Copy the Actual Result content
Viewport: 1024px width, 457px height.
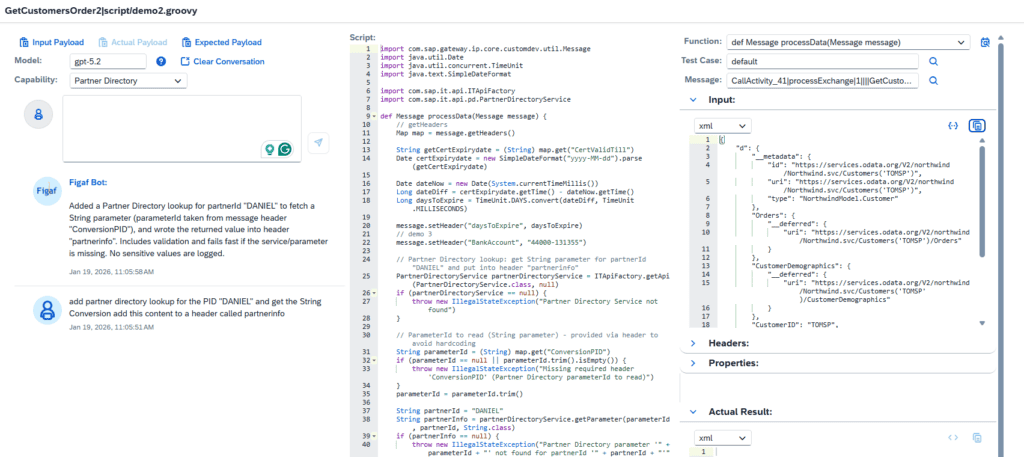[977, 437]
